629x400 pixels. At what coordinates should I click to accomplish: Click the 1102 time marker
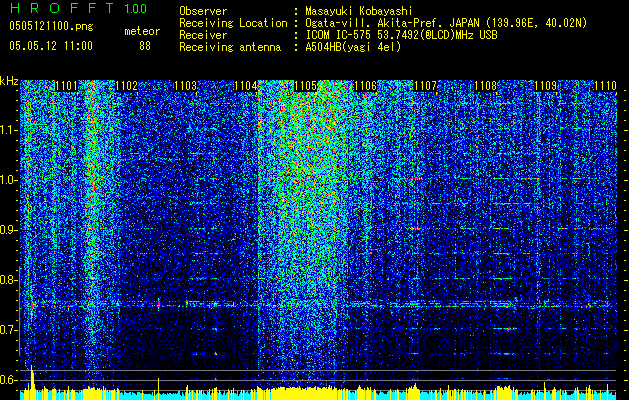(x=126, y=86)
